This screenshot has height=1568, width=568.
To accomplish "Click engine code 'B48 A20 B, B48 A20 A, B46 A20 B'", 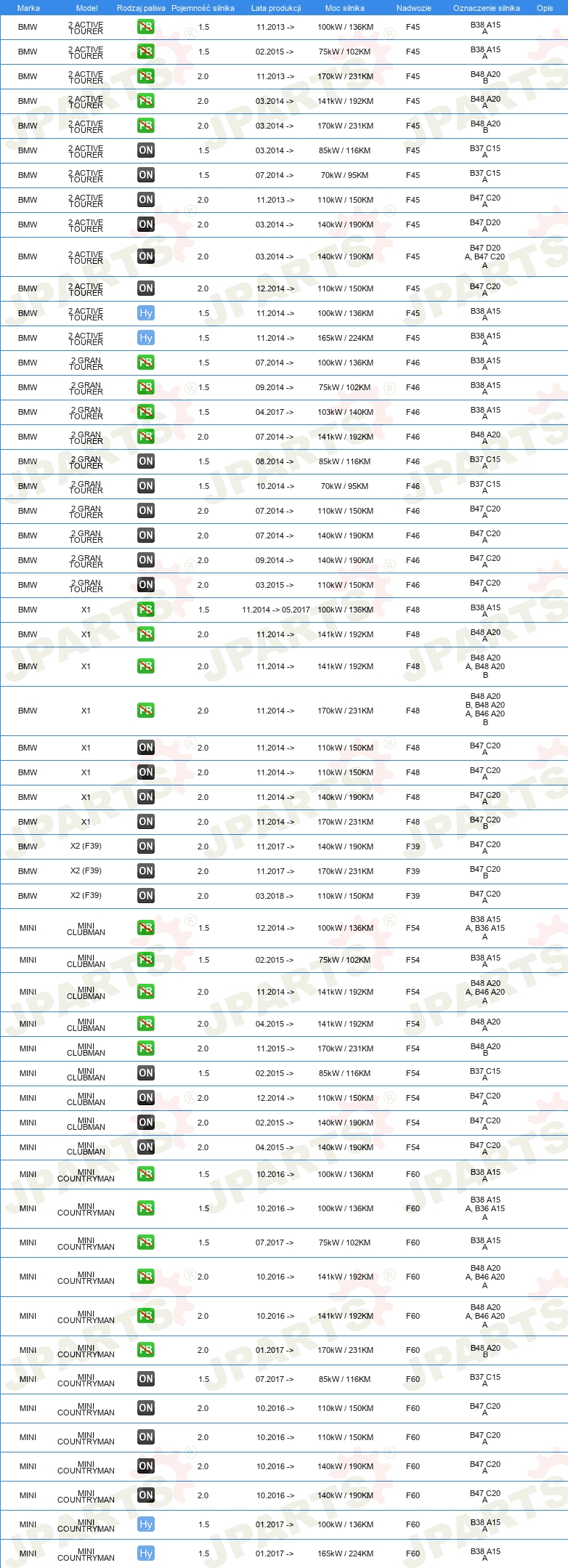I will point(485,709).
